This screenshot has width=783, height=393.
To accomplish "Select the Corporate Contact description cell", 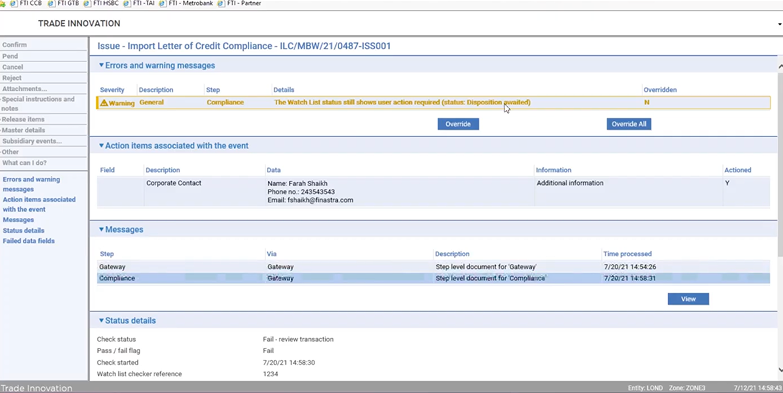I will (174, 183).
